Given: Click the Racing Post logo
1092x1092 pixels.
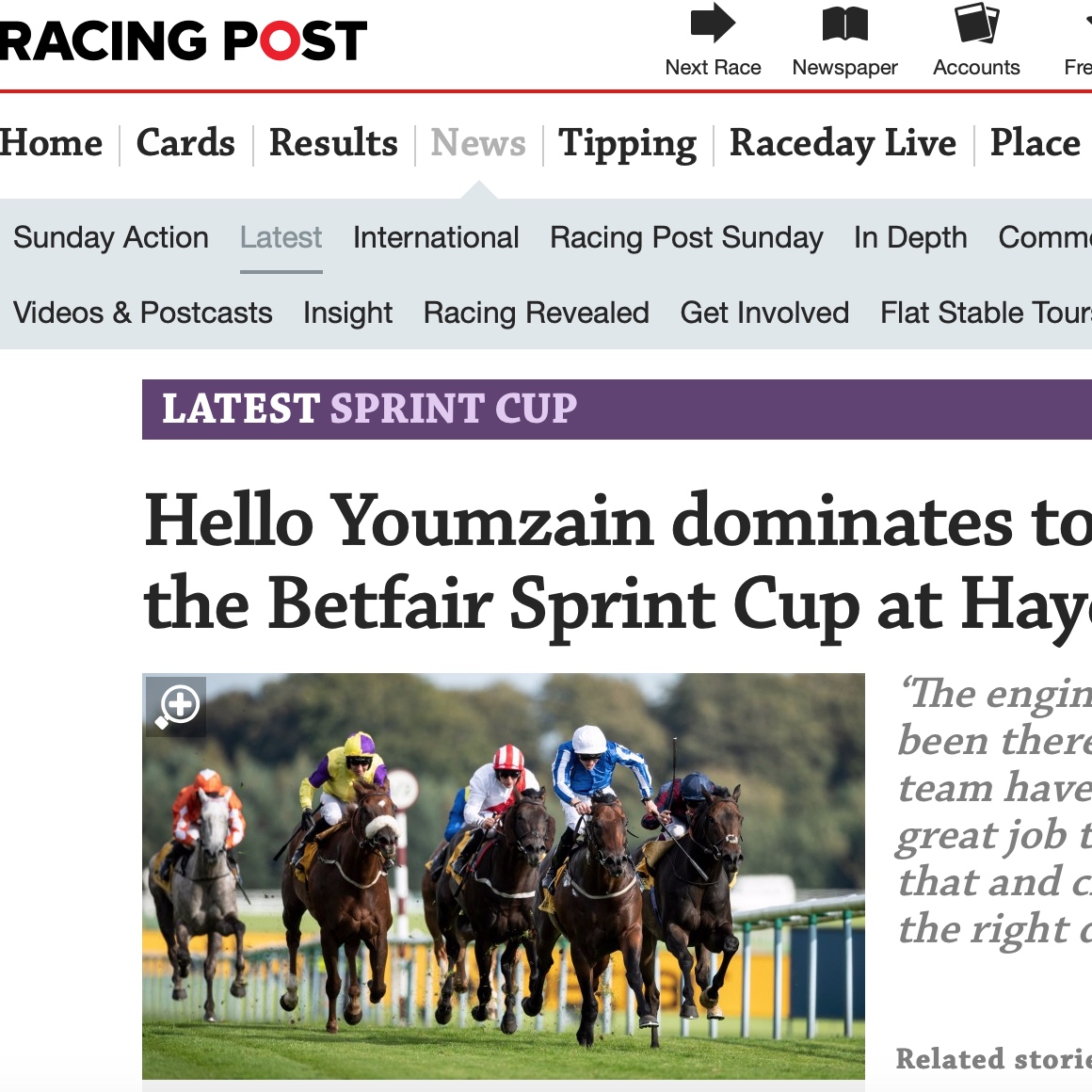Looking at the screenshot, I should (x=184, y=41).
